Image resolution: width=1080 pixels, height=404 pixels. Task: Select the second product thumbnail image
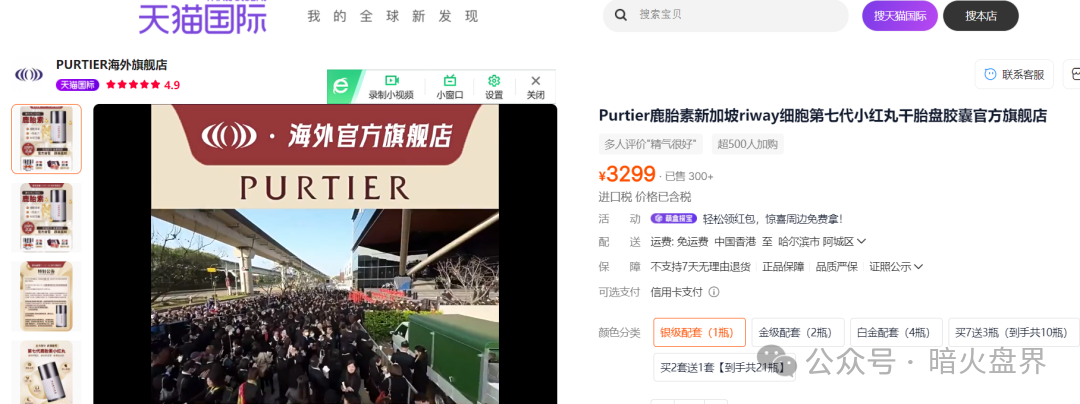pos(46,217)
